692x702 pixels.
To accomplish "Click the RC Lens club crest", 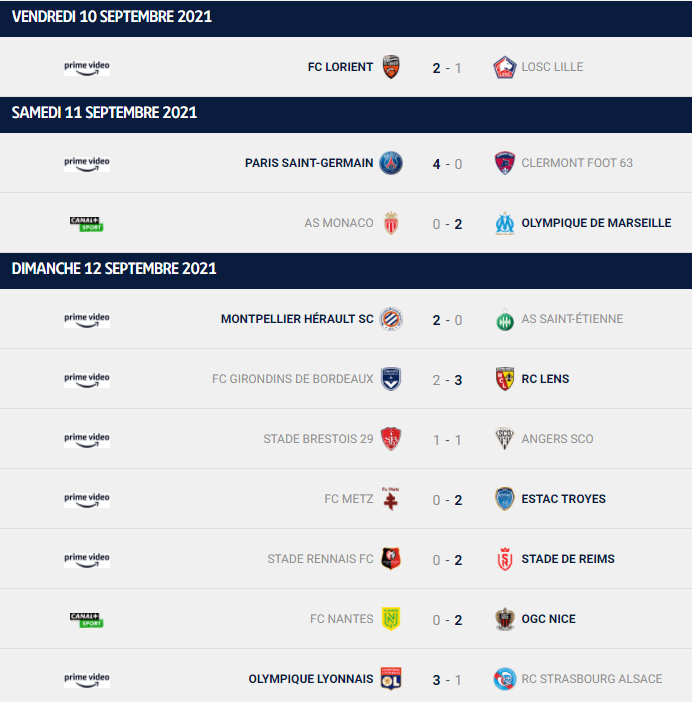I will click(504, 379).
